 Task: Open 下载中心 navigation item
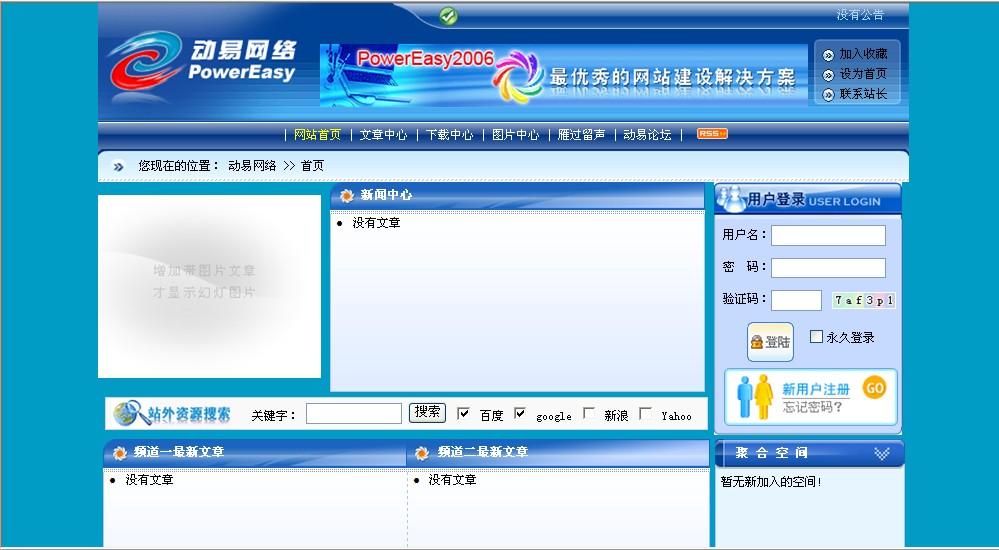(x=450, y=135)
